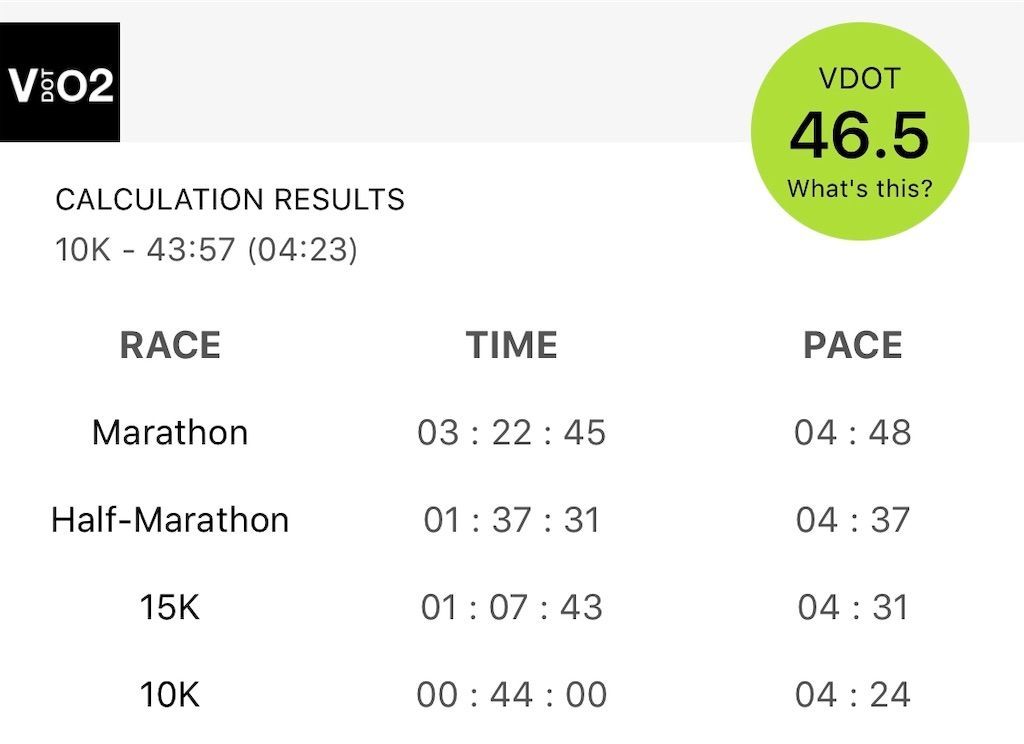Select the Half-Marathon race label
Viewport: 1024px width, 744px height.
(170, 520)
